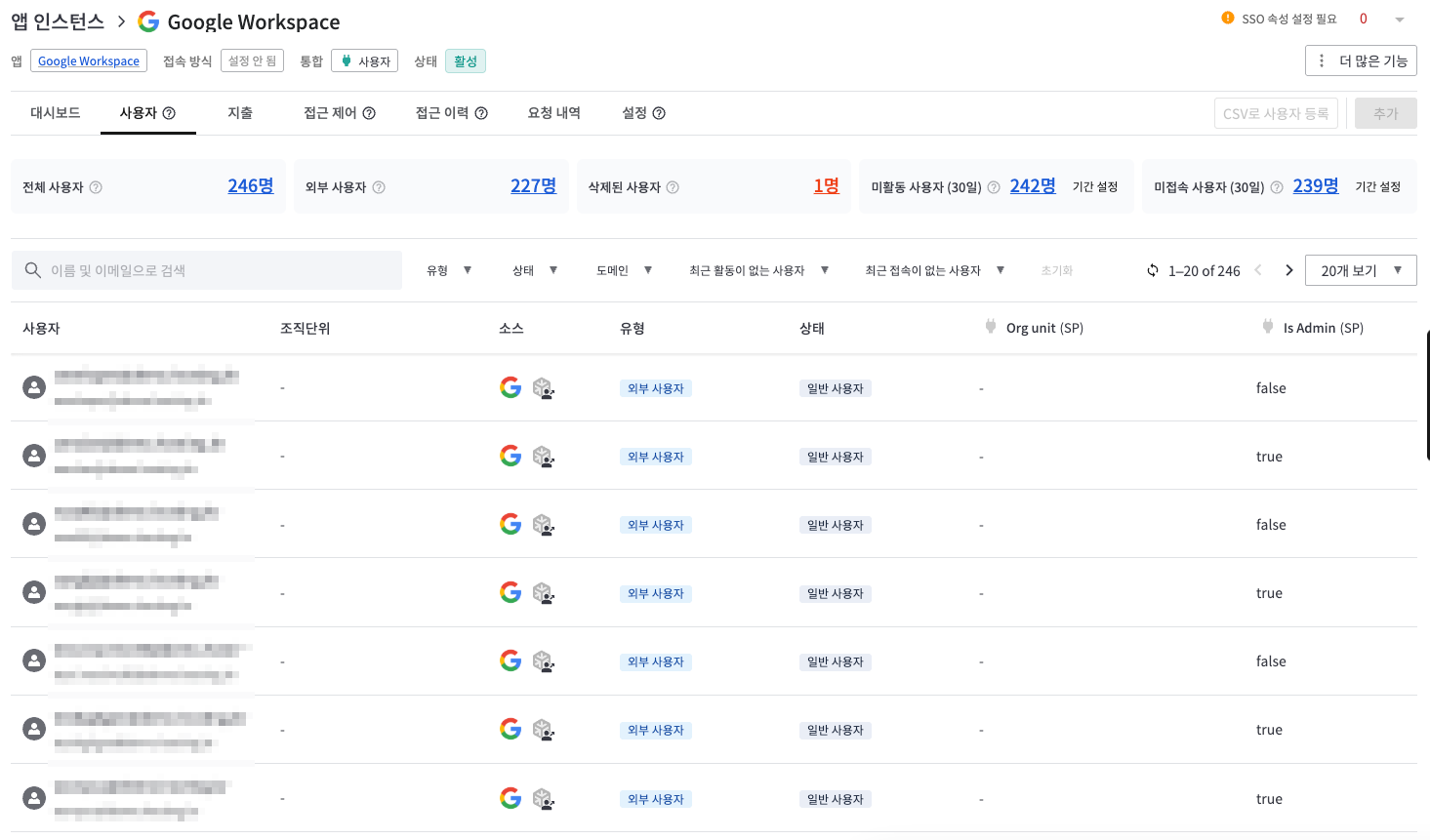The height and width of the screenshot is (840, 1430).
Task: Click the first user's avatar icon
Action: coord(34,387)
